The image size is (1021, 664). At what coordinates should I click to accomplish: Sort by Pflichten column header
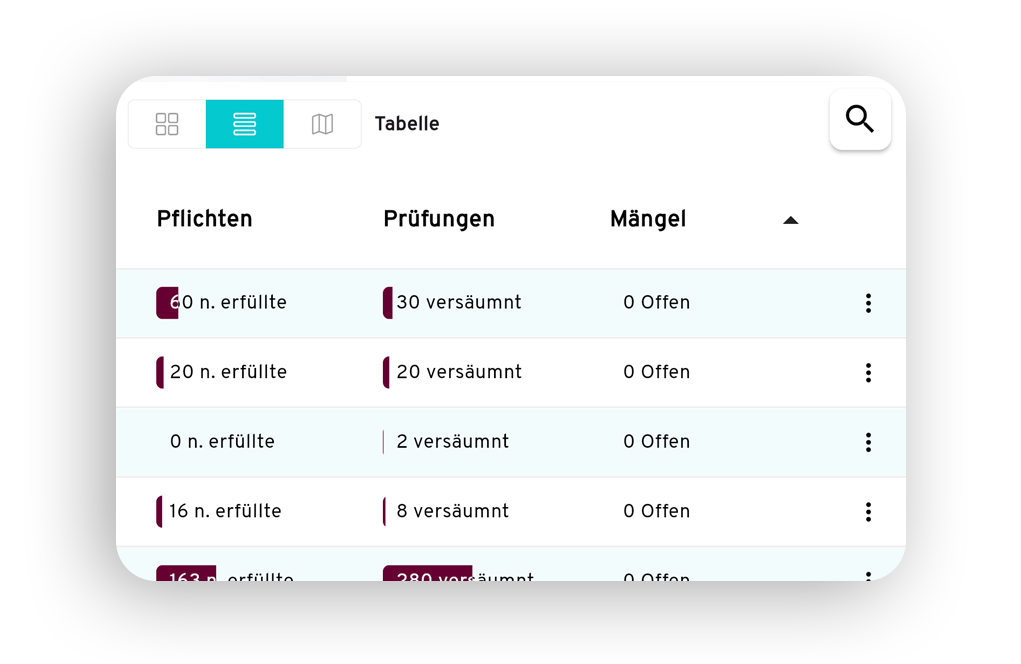[x=204, y=219]
